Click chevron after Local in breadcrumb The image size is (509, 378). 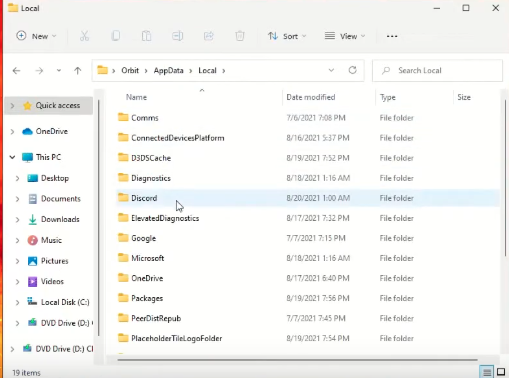224,71
